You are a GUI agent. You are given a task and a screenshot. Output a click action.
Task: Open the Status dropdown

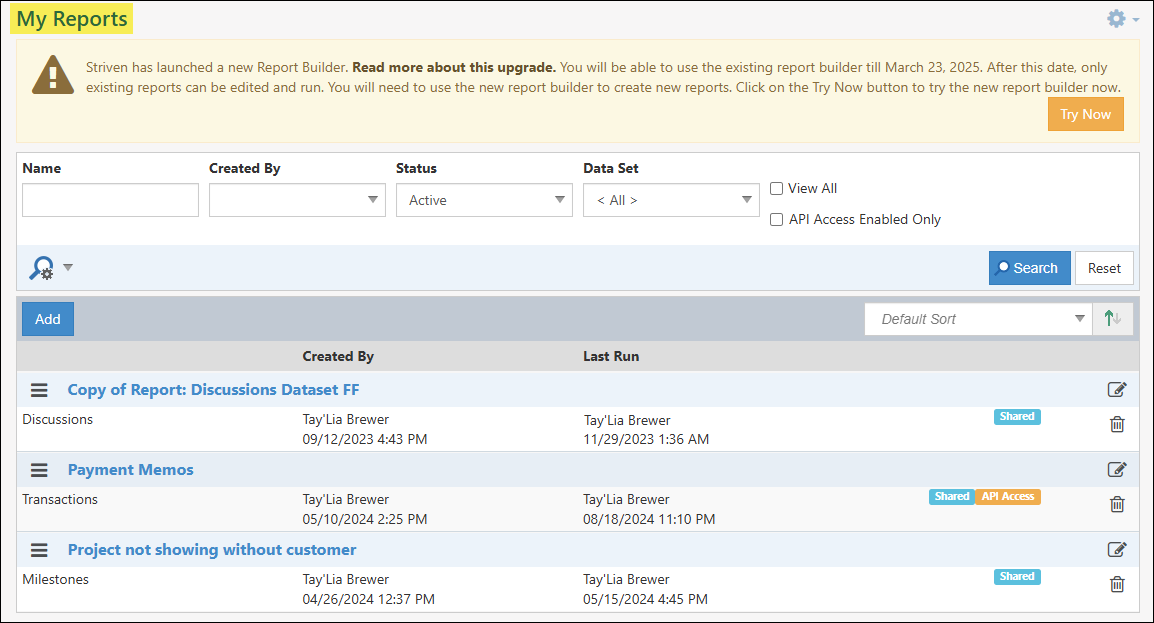coord(484,200)
